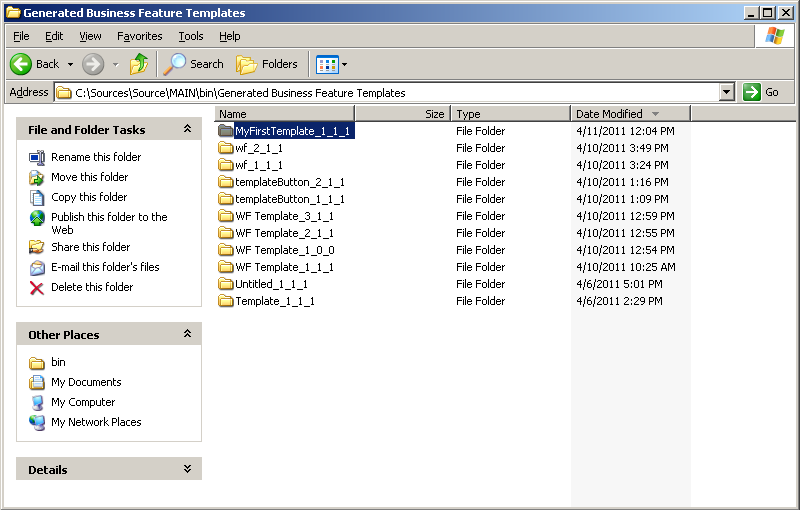
Task: Click the bin folder icon in Other Places
Action: click(x=37, y=363)
